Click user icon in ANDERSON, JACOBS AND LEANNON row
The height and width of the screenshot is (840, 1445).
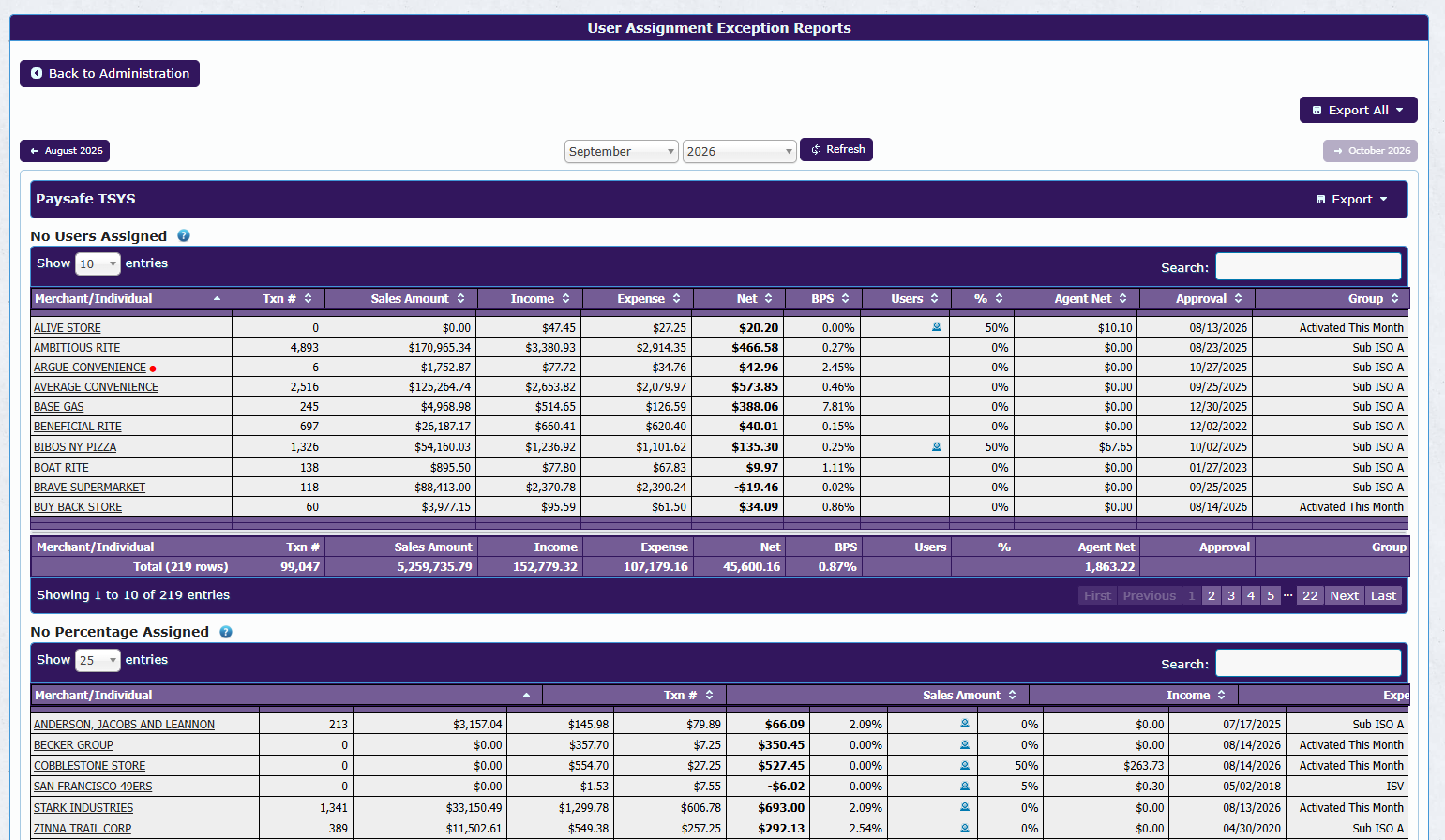[965, 724]
